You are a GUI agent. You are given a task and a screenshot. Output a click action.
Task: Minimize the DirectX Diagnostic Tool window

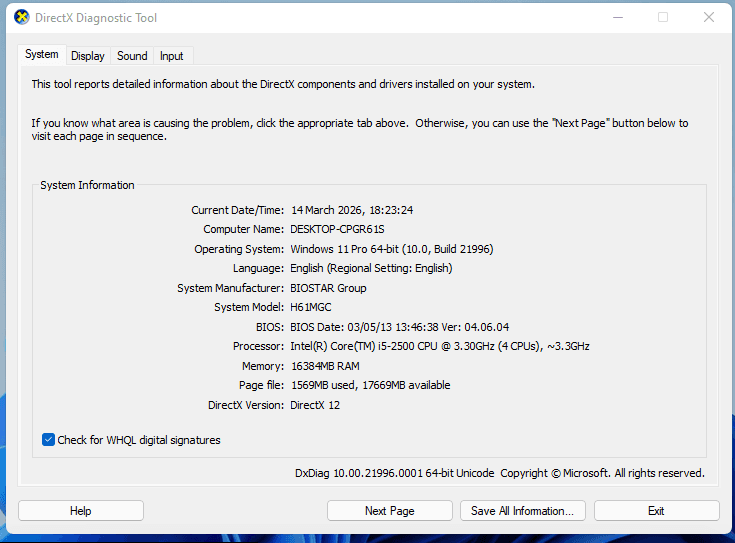(x=618, y=17)
